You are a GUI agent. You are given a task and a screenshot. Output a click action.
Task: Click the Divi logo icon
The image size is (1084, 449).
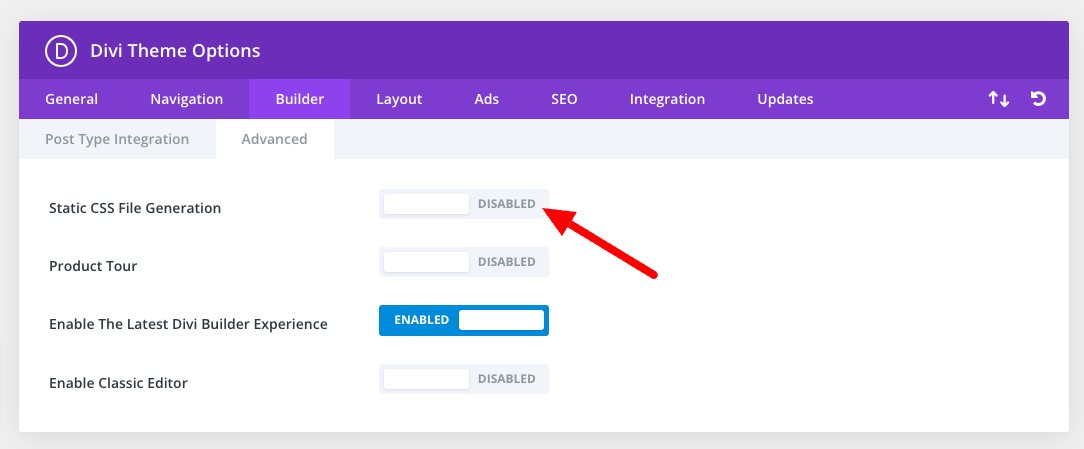[61, 51]
